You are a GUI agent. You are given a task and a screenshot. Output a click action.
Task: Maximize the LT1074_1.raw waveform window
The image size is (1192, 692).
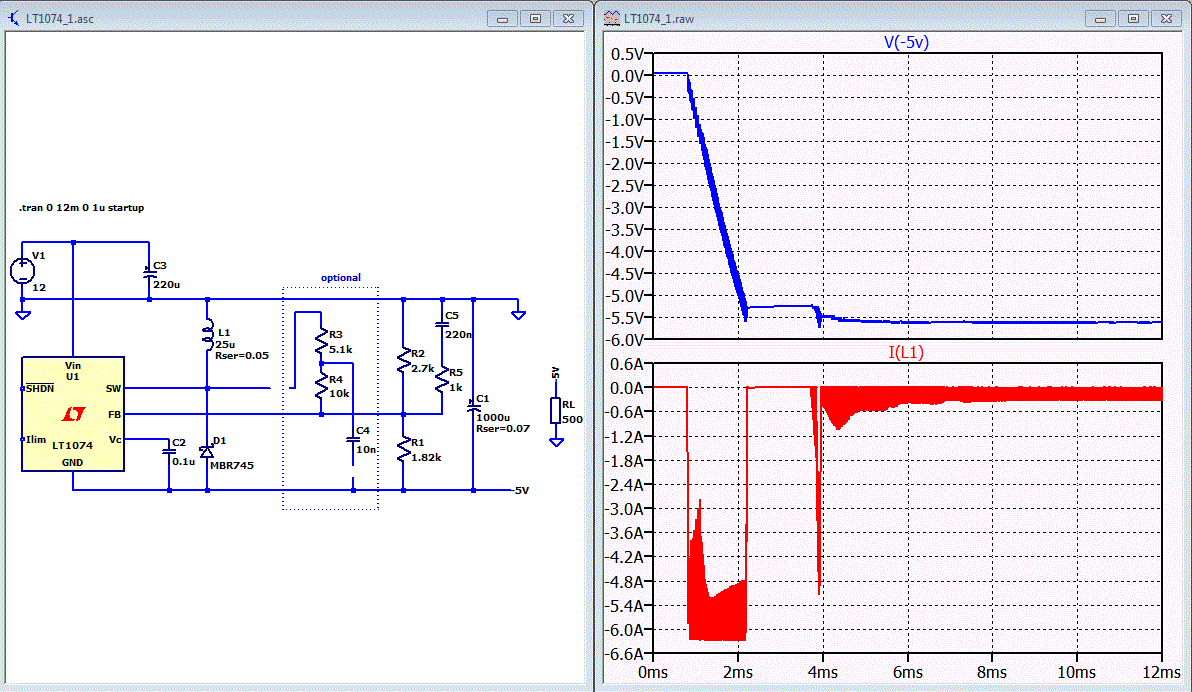click(1133, 18)
